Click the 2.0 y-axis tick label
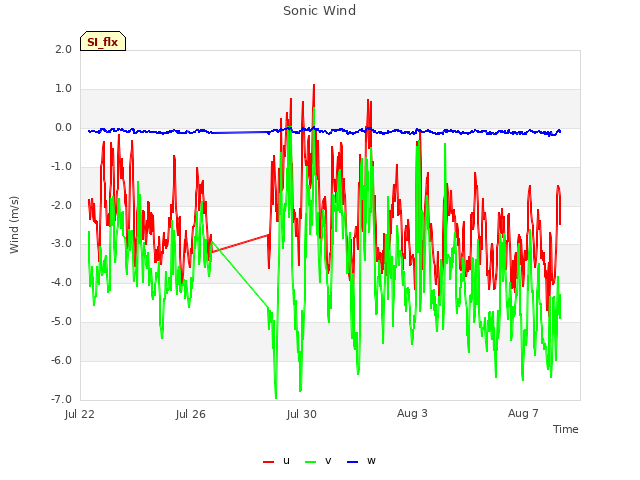Viewport: 640px width, 480px height. click(x=63, y=49)
